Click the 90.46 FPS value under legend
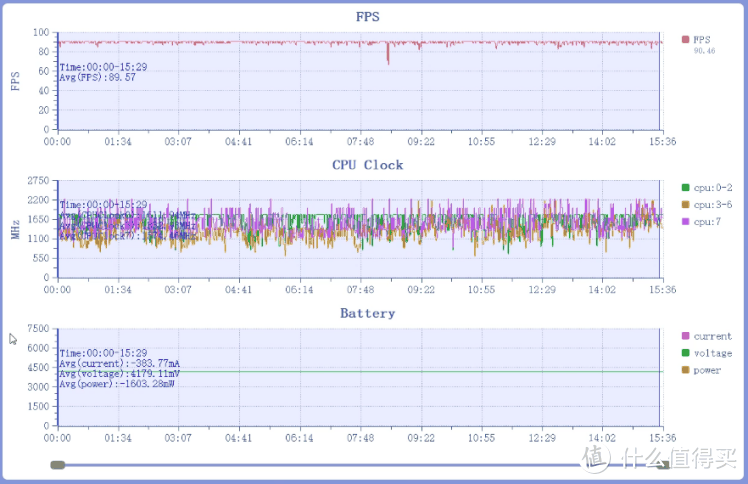748x484 pixels. tap(706, 49)
